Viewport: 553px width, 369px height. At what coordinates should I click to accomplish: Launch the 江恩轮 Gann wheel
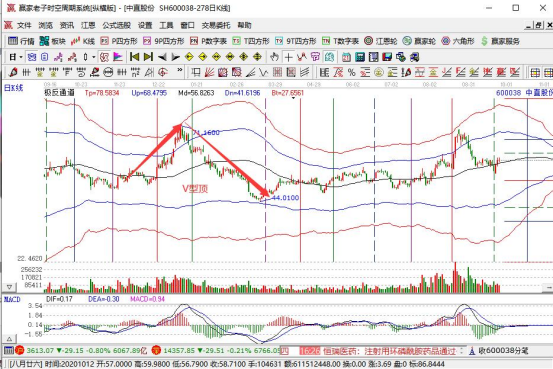click(x=381, y=41)
